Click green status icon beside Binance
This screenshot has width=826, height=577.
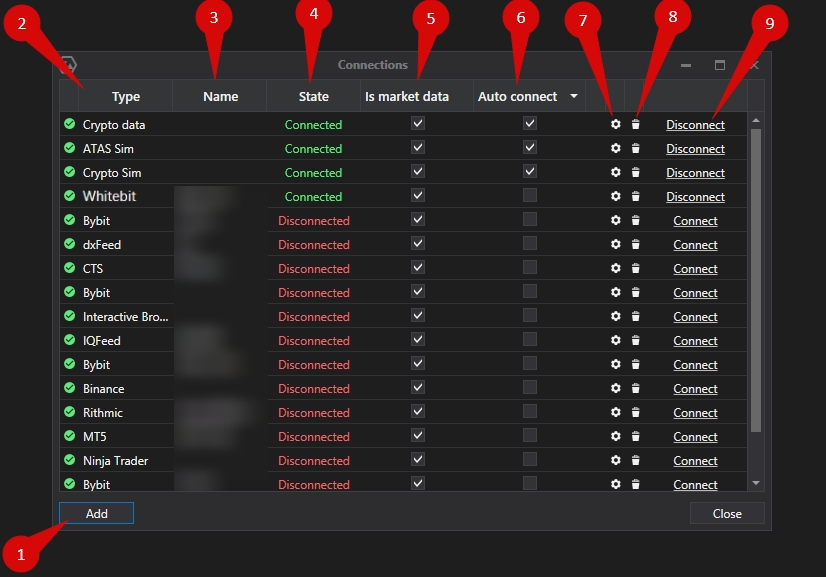(x=70, y=388)
